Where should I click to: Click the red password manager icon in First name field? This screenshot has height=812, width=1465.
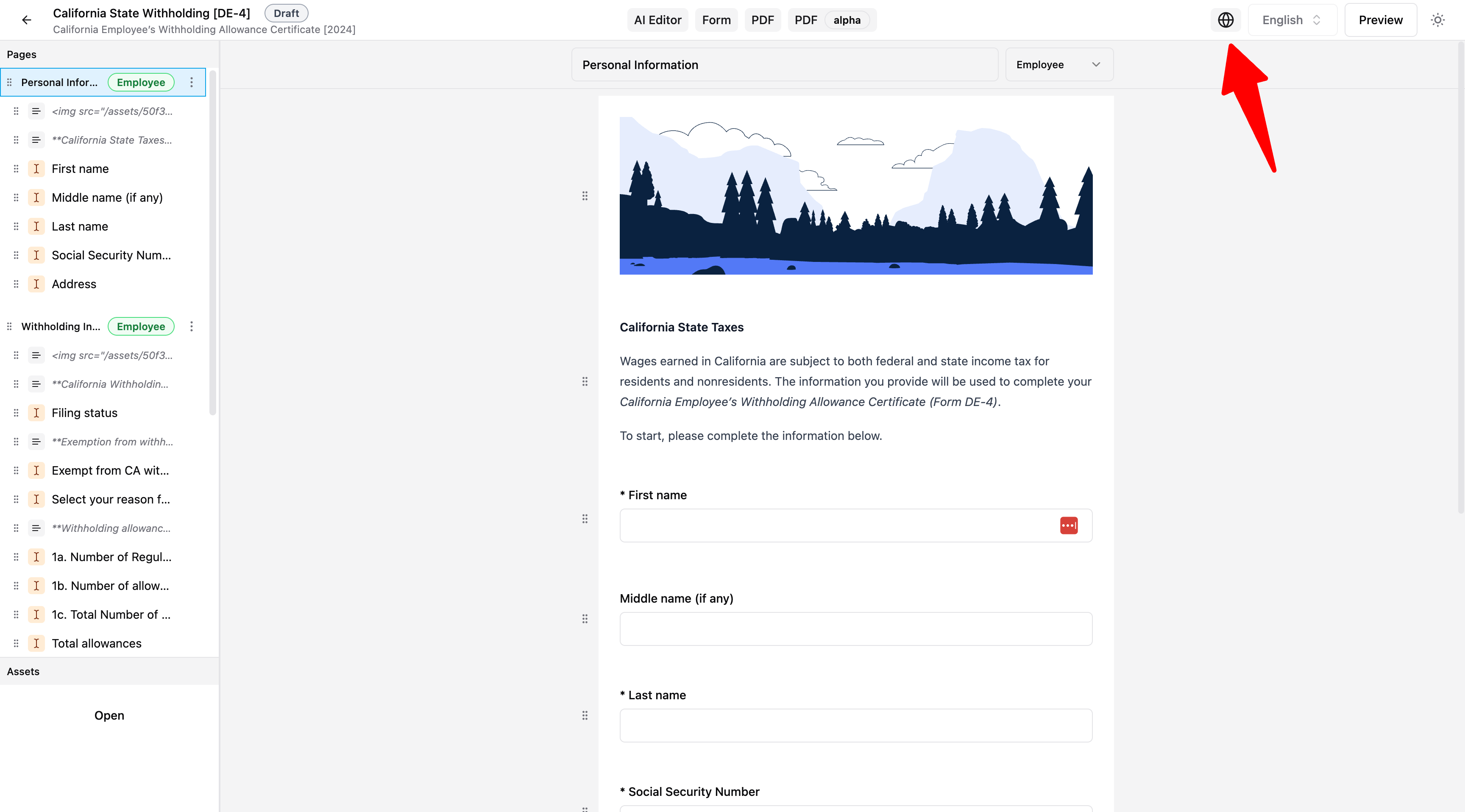[1069, 526]
